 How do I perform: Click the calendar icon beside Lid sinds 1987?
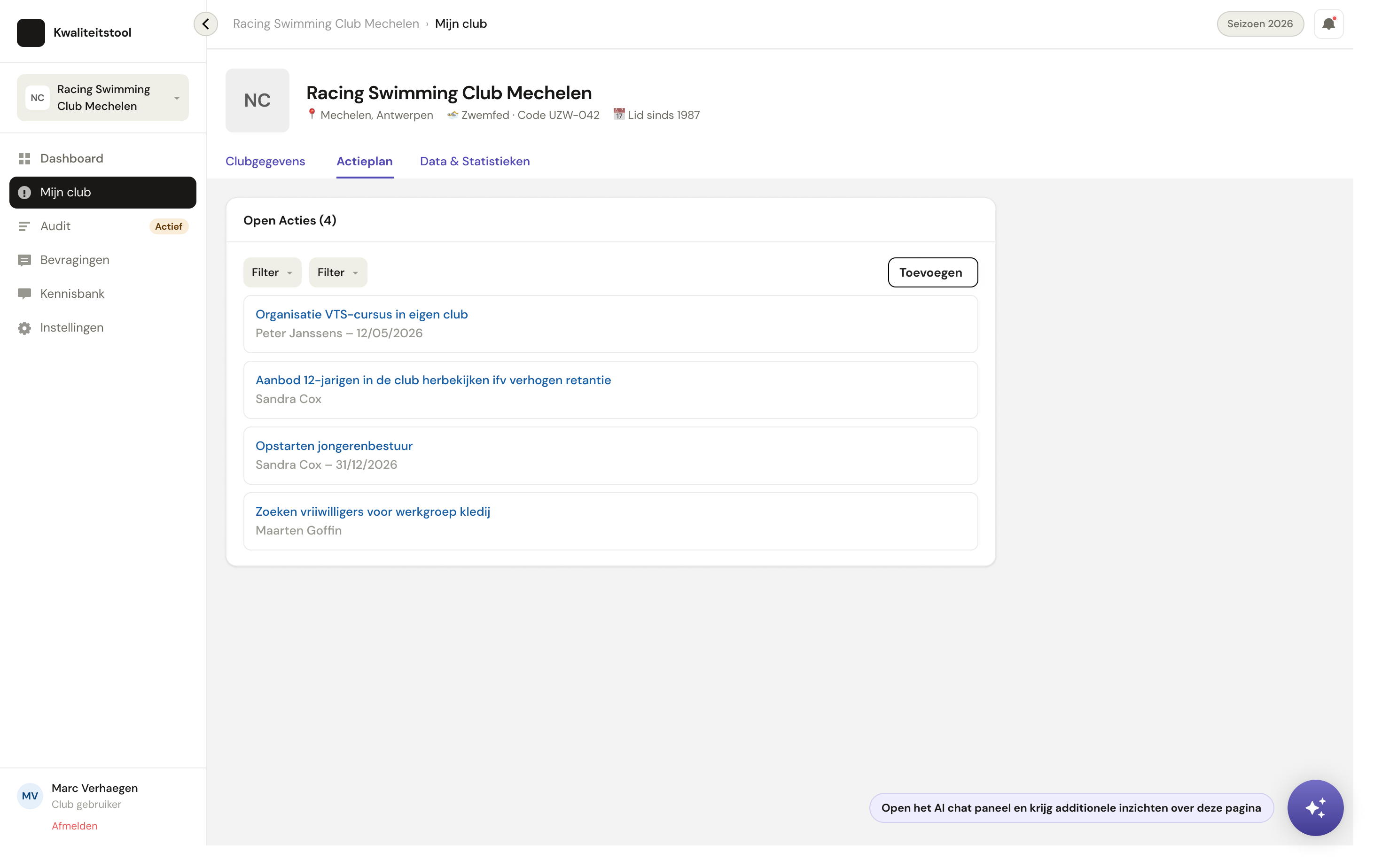click(x=619, y=114)
